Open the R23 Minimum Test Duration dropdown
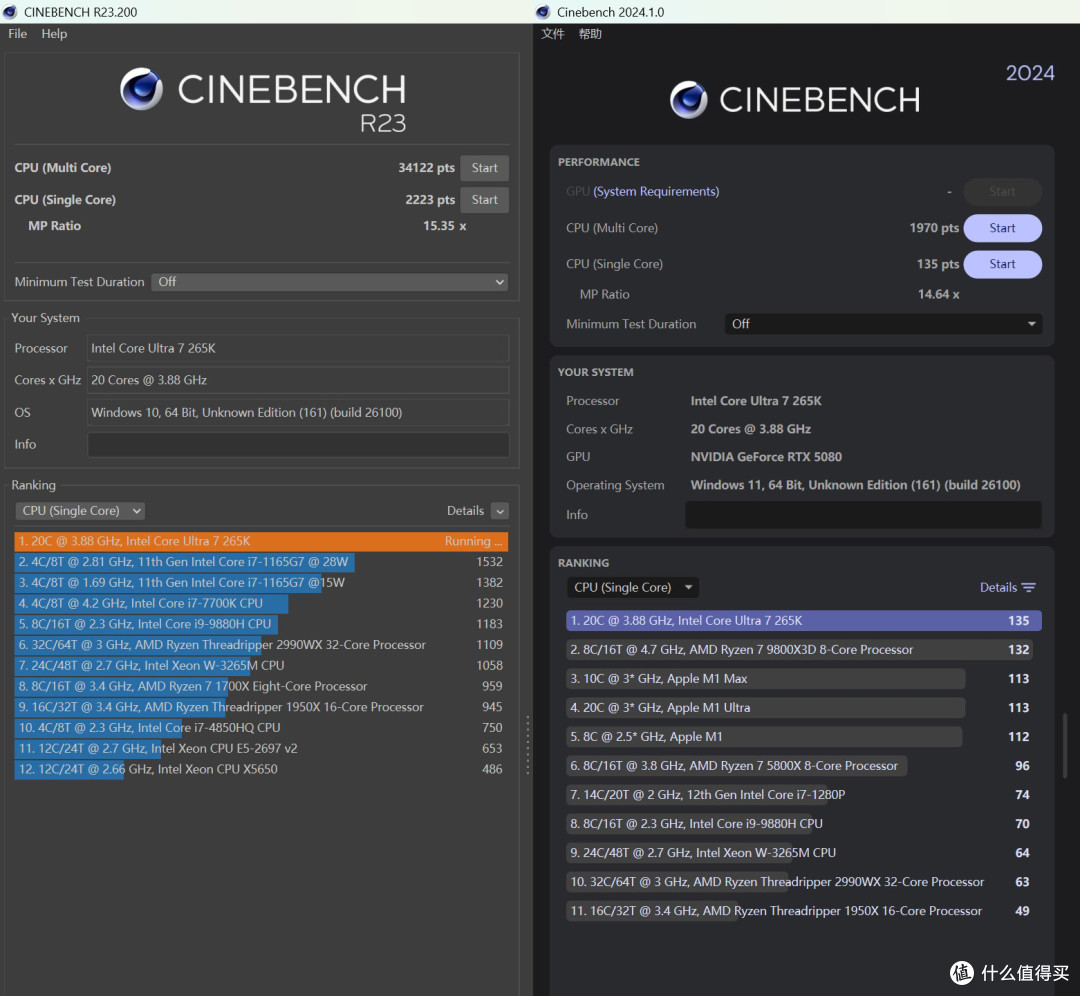This screenshot has width=1080, height=996. tap(330, 282)
